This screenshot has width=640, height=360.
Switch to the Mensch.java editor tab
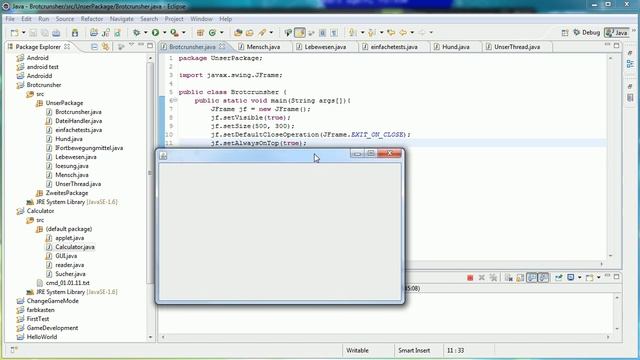pyautogui.click(x=263, y=47)
